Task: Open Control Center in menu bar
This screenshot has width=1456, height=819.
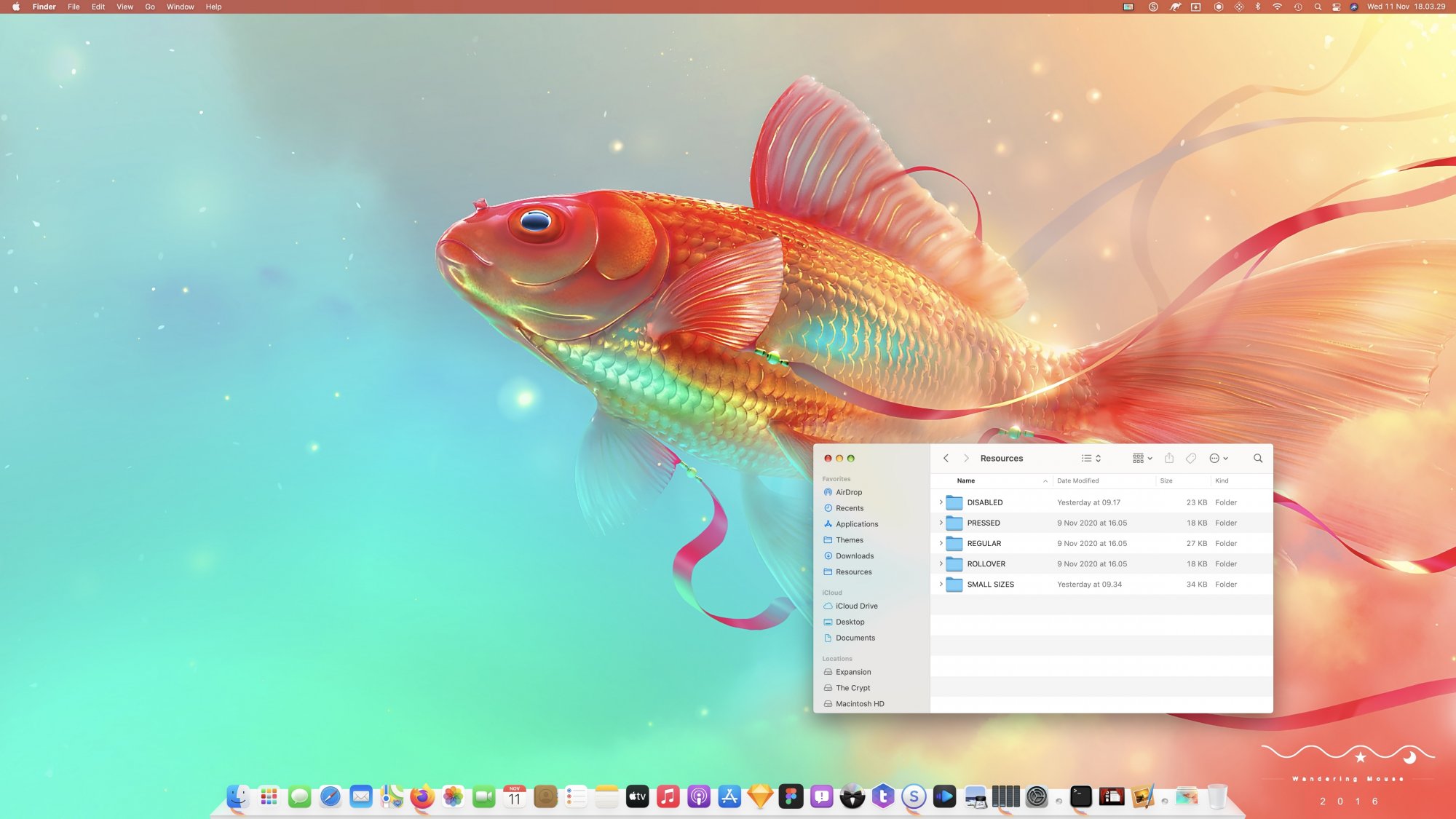Action: coord(1336,7)
